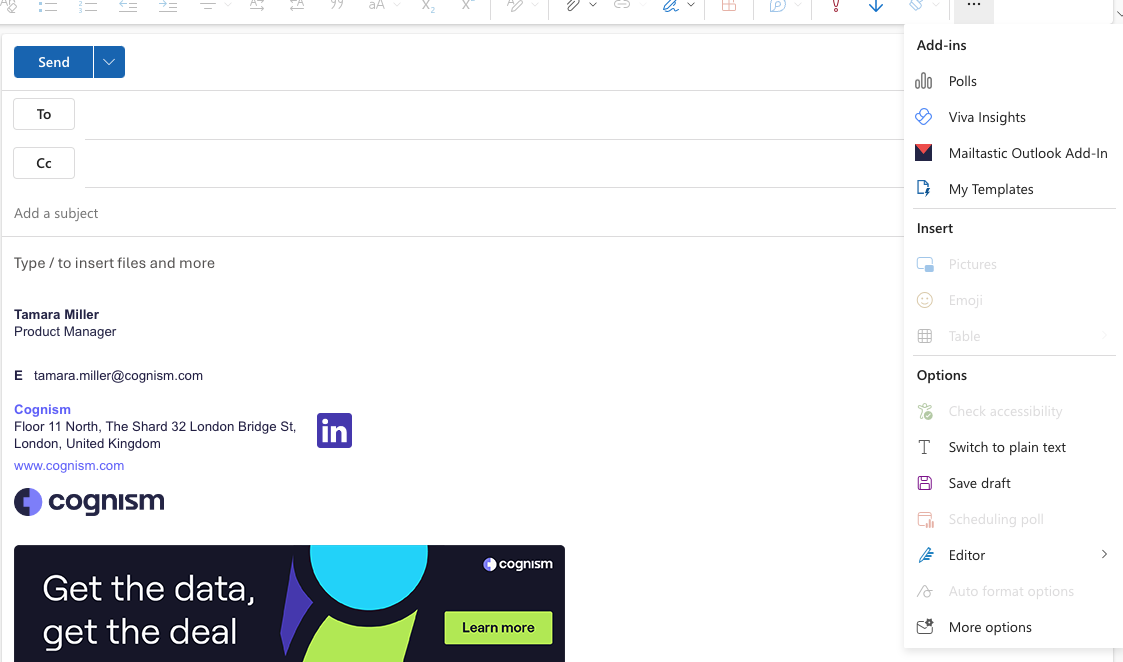Apply quote formatting
Screen dimensions: 1123x662
[337, 6]
